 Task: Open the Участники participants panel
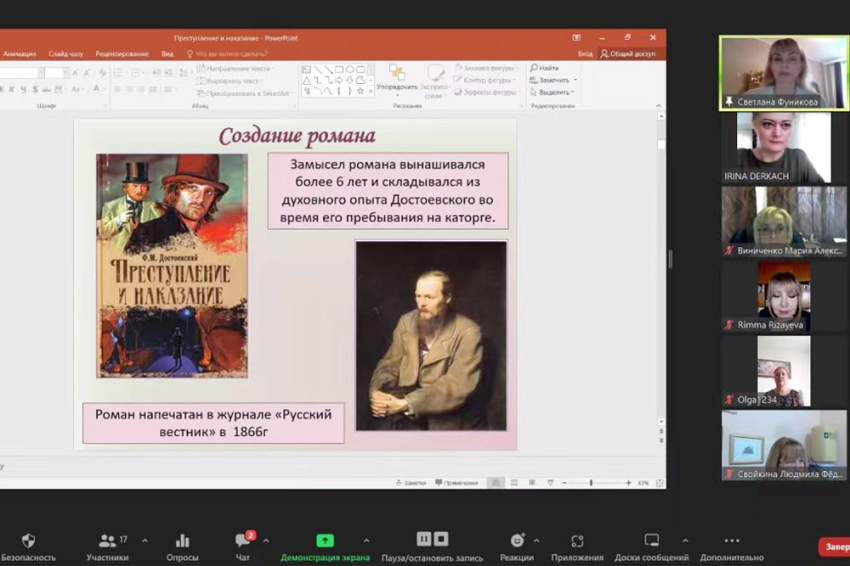pyautogui.click(x=107, y=541)
